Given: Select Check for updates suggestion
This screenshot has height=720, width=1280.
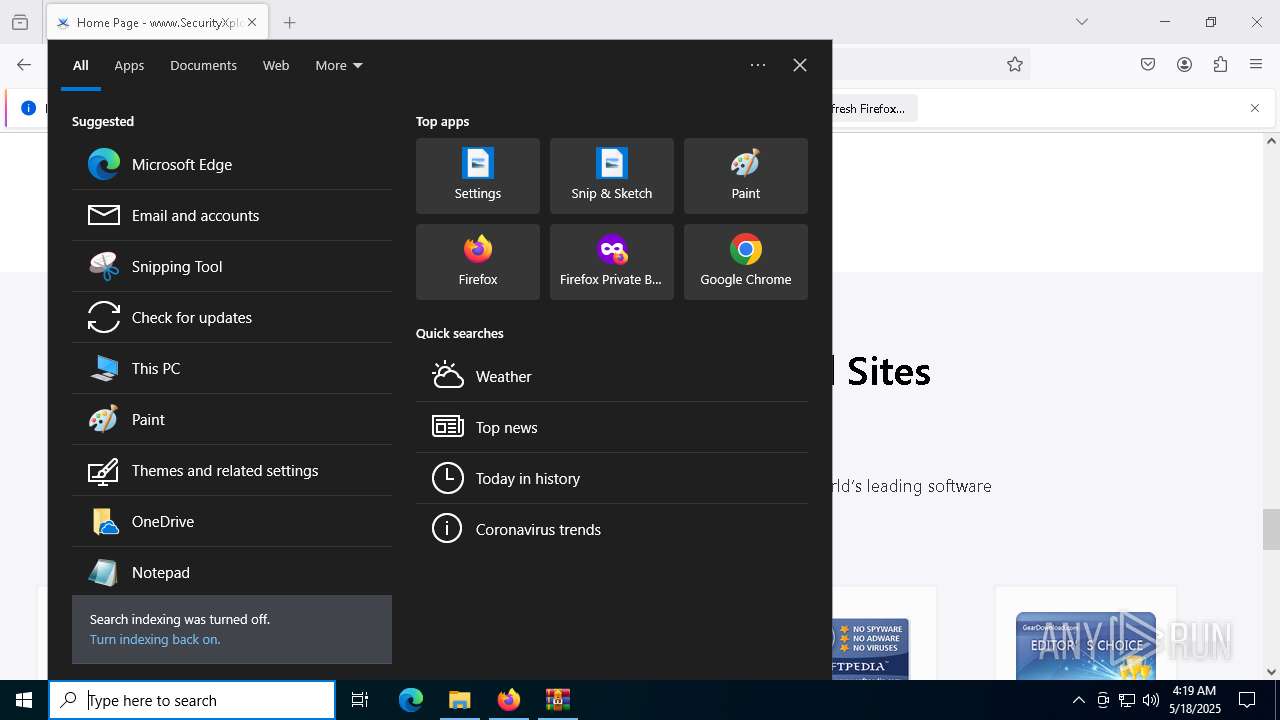Looking at the screenshot, I should pyautogui.click(x=232, y=317).
